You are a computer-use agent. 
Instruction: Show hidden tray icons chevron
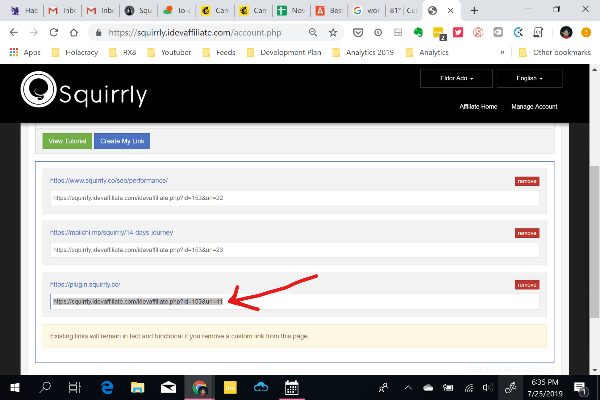(408, 388)
